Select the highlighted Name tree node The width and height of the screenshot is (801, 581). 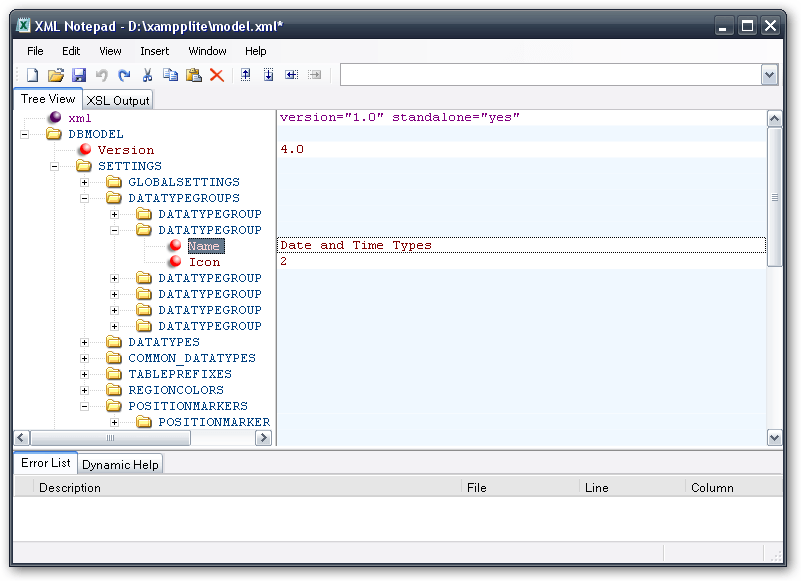coord(204,246)
